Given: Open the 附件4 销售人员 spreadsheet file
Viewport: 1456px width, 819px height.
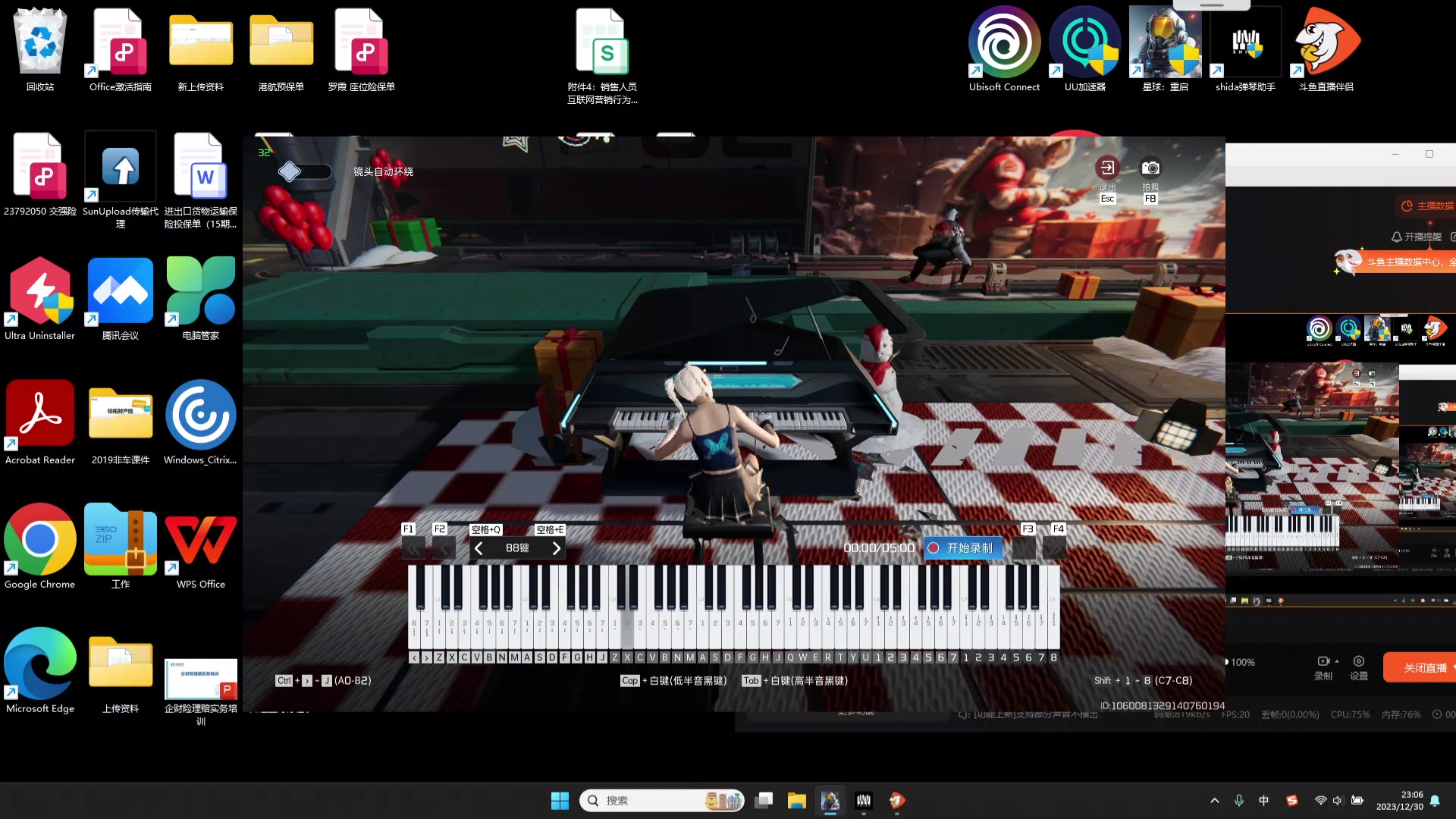Looking at the screenshot, I should click(x=603, y=56).
